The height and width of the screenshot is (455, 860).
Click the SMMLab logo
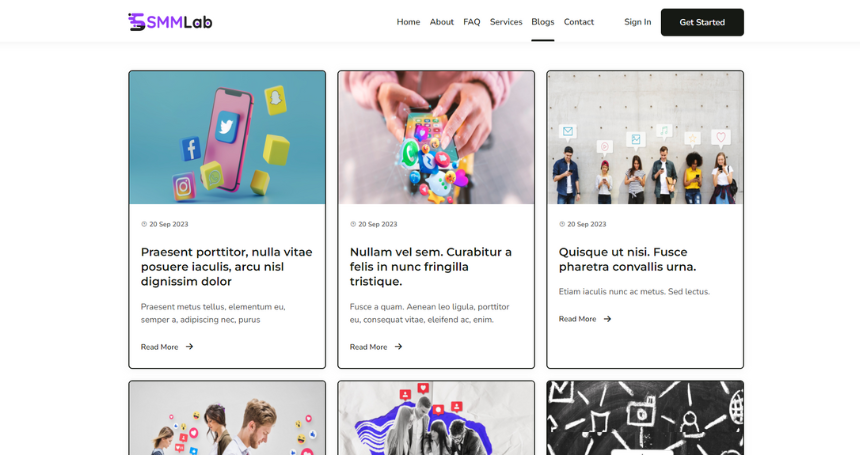pyautogui.click(x=170, y=22)
